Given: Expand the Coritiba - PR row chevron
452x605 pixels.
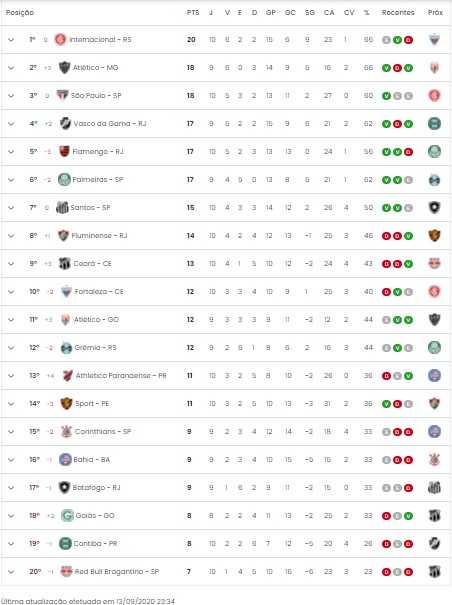Looking at the screenshot, I should [x=11, y=544].
